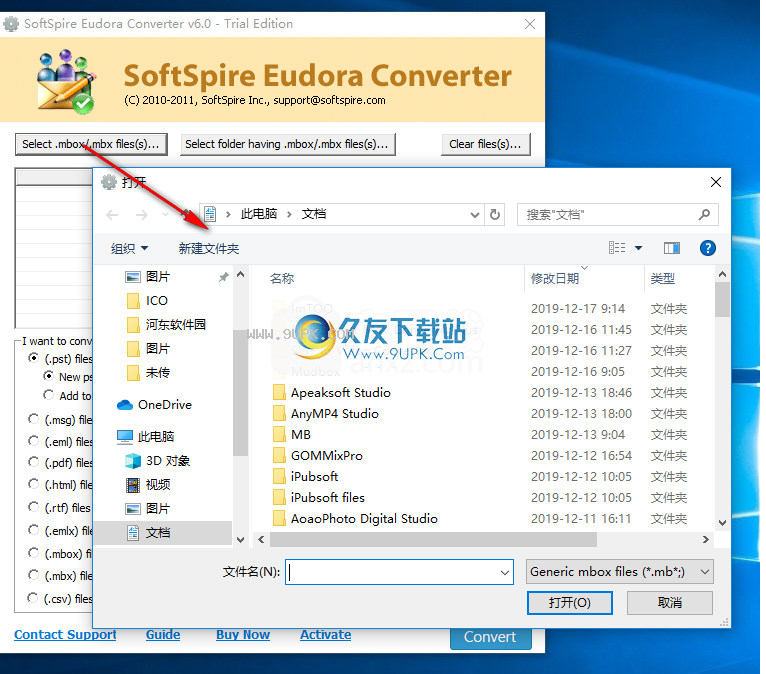Open the Generic mbox files type dropdown
This screenshot has width=766, height=674.
click(x=619, y=572)
